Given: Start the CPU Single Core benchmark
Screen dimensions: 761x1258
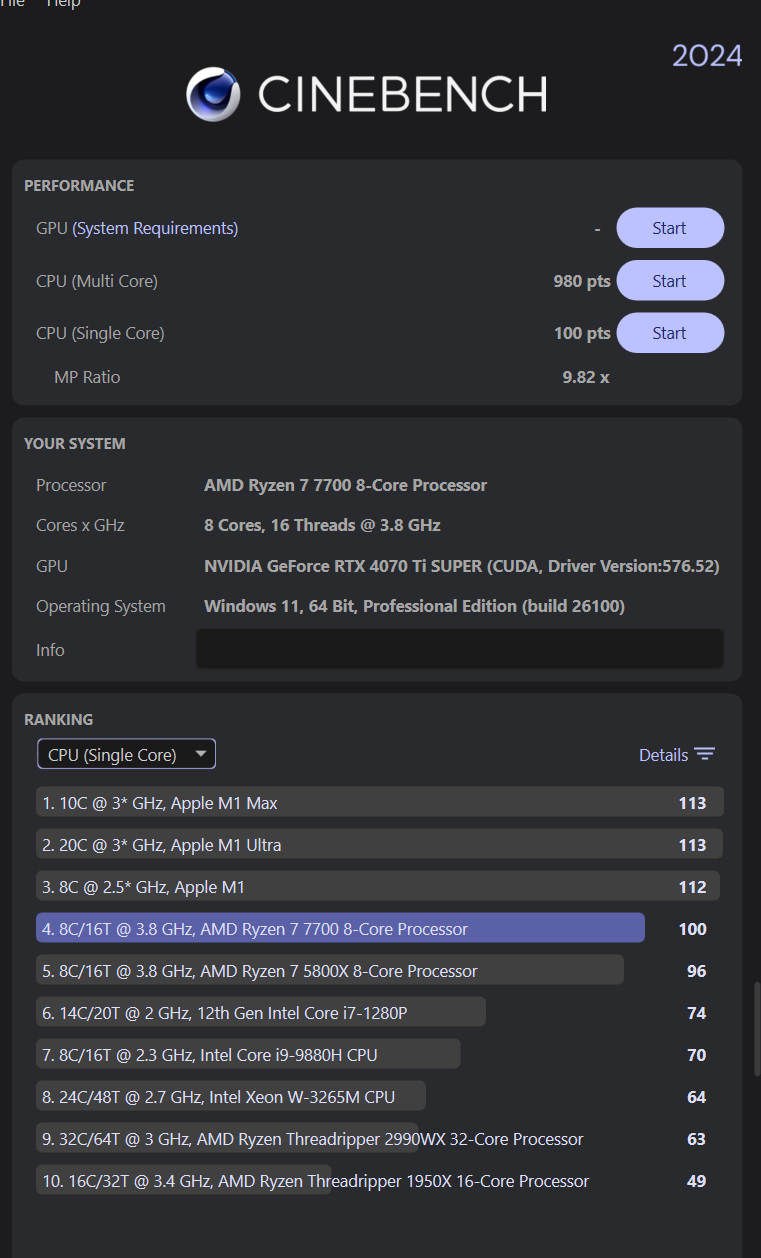Looking at the screenshot, I should click(x=670, y=333).
